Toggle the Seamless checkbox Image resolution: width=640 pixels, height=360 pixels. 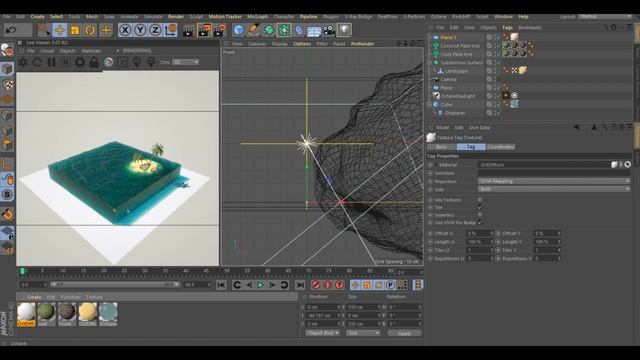[x=480, y=215]
